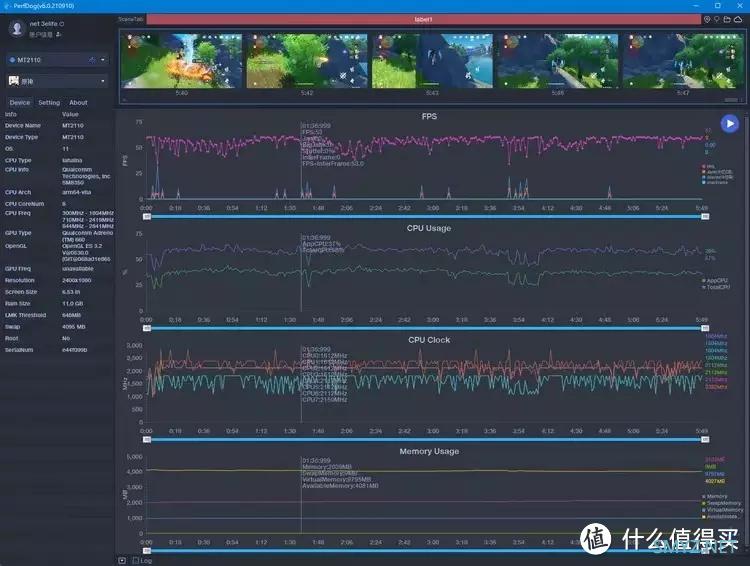750x566 pixels.
Task: Click the Device Name row label
Action: click(22, 125)
